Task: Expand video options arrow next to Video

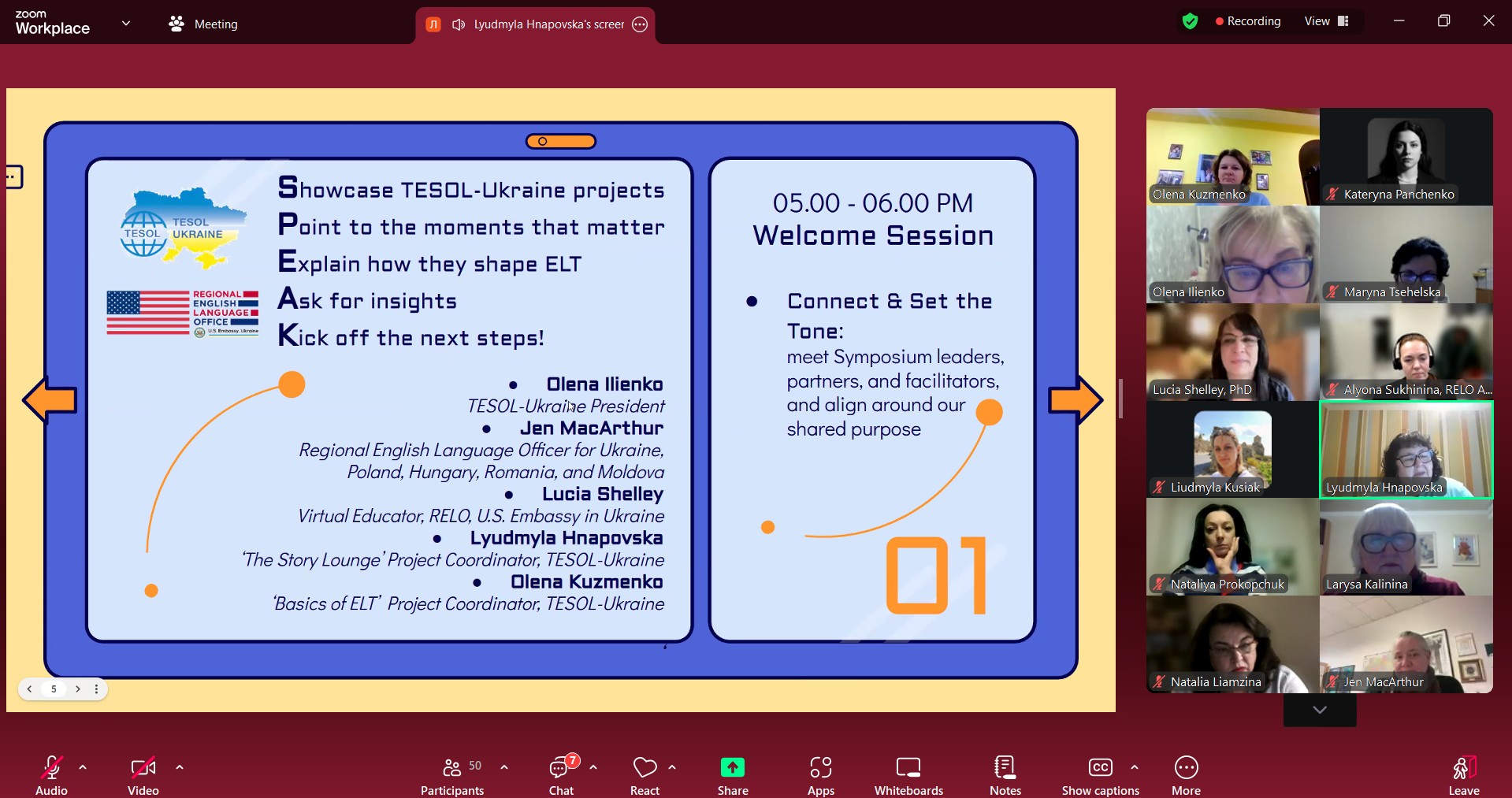Action: pyautogui.click(x=180, y=767)
